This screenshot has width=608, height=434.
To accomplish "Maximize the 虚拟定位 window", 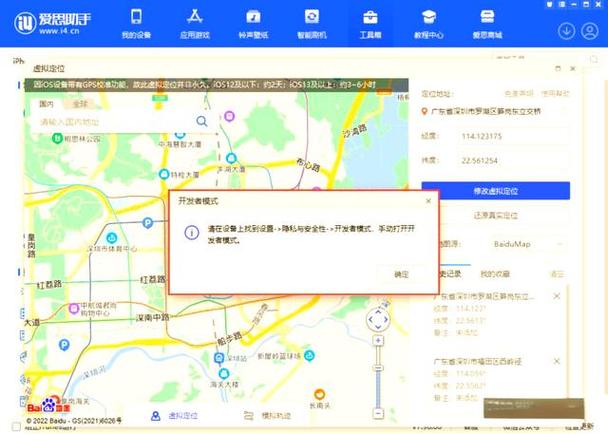I will pyautogui.click(x=558, y=69).
